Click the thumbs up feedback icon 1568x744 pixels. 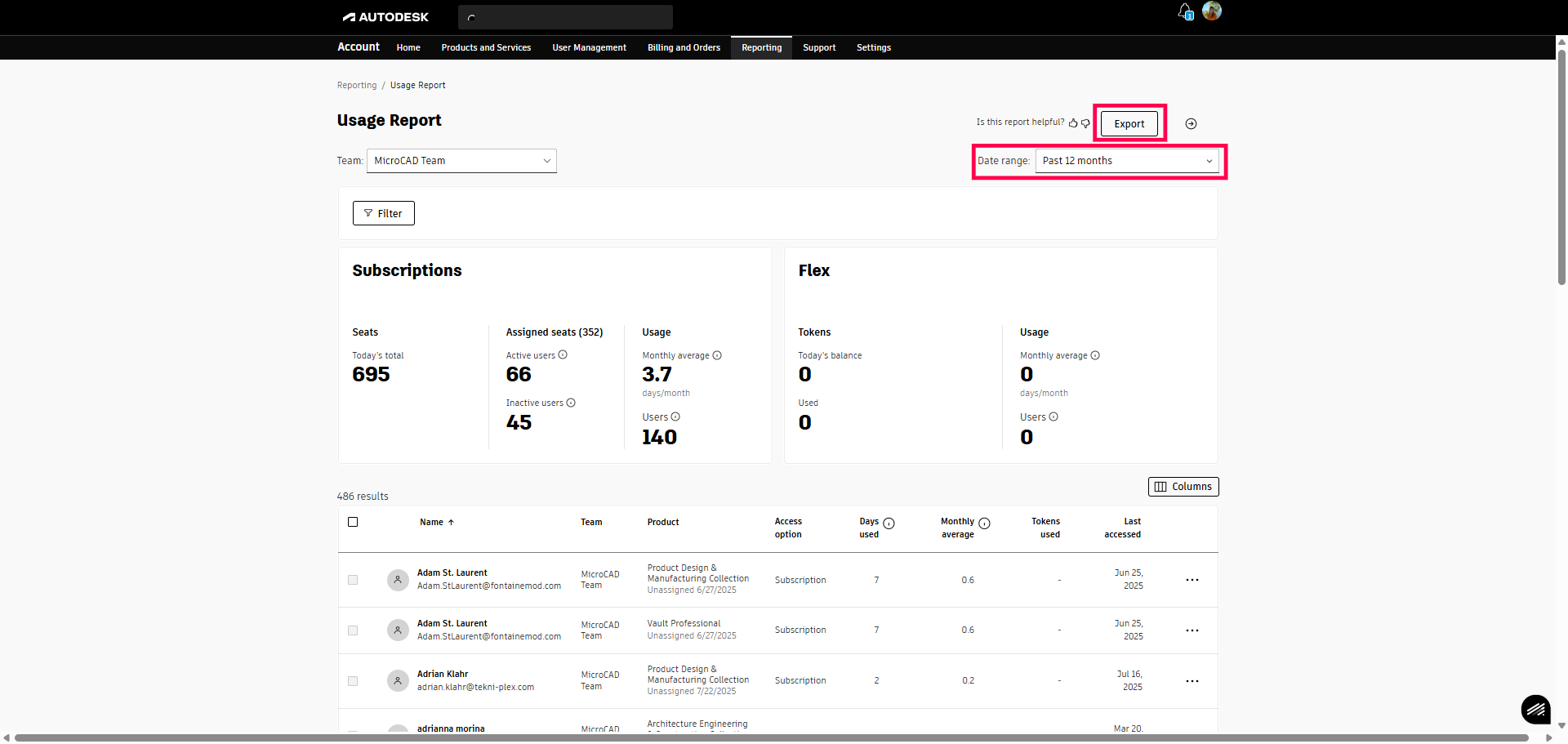click(1073, 123)
